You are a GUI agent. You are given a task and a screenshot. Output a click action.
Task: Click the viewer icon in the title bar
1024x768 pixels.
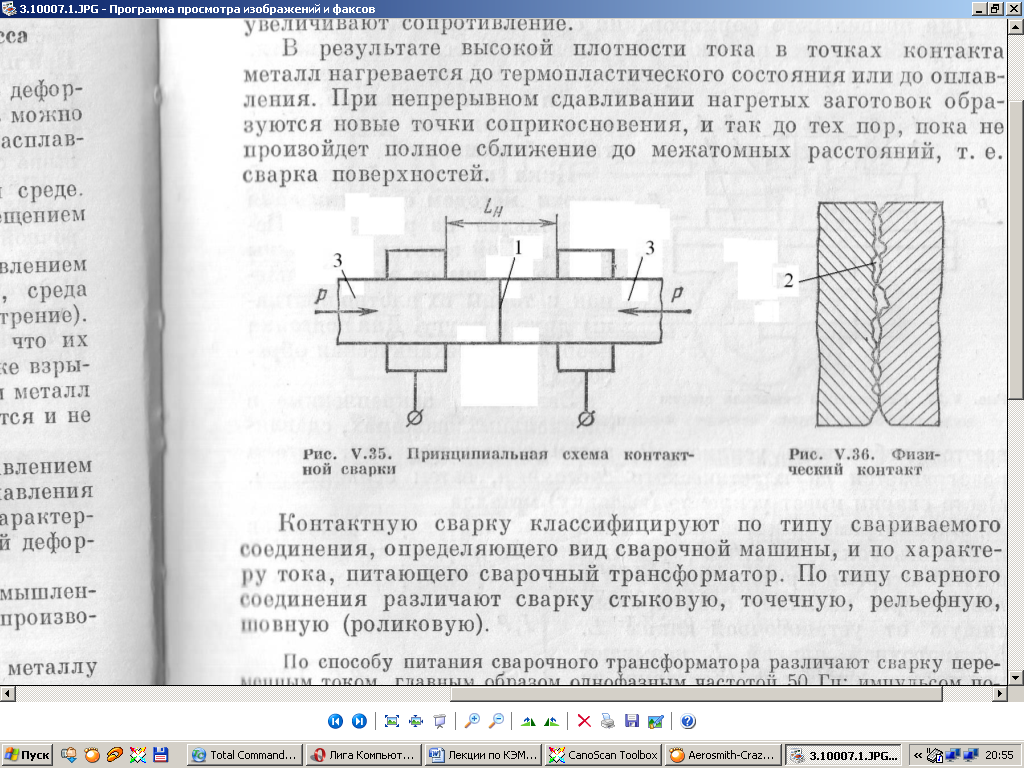8,8
